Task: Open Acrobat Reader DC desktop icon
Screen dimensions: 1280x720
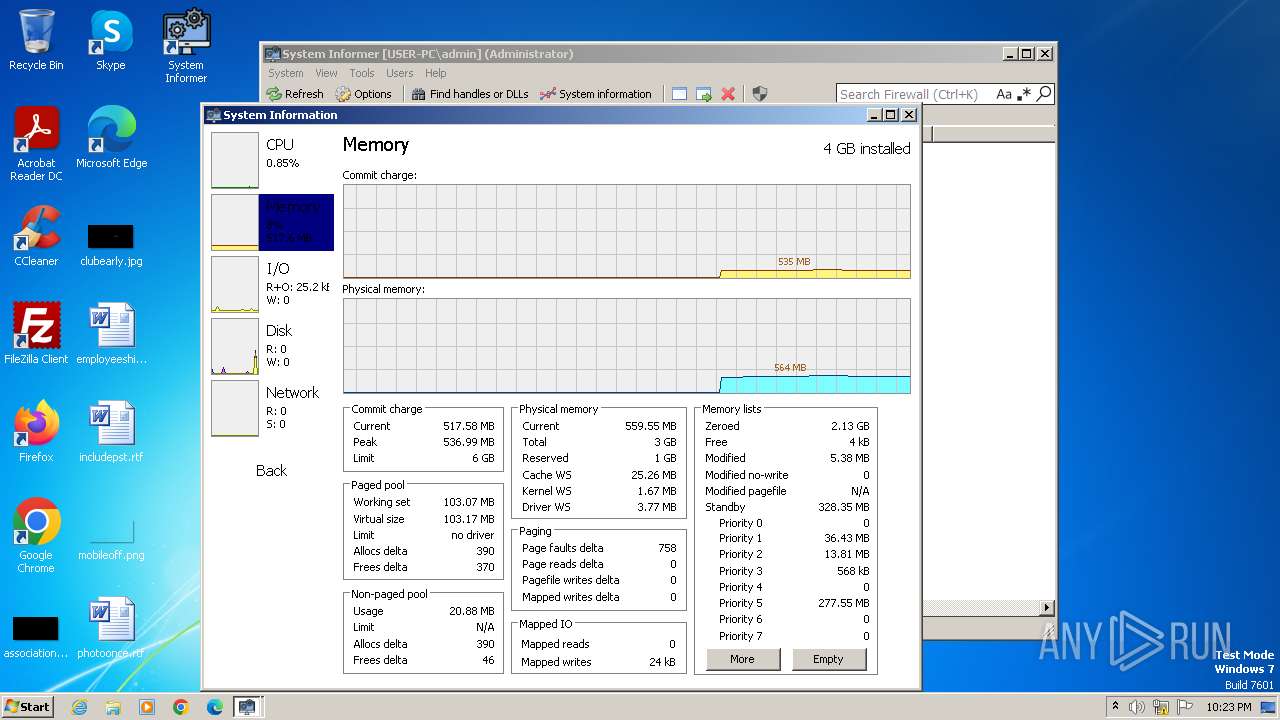Action: [x=36, y=144]
